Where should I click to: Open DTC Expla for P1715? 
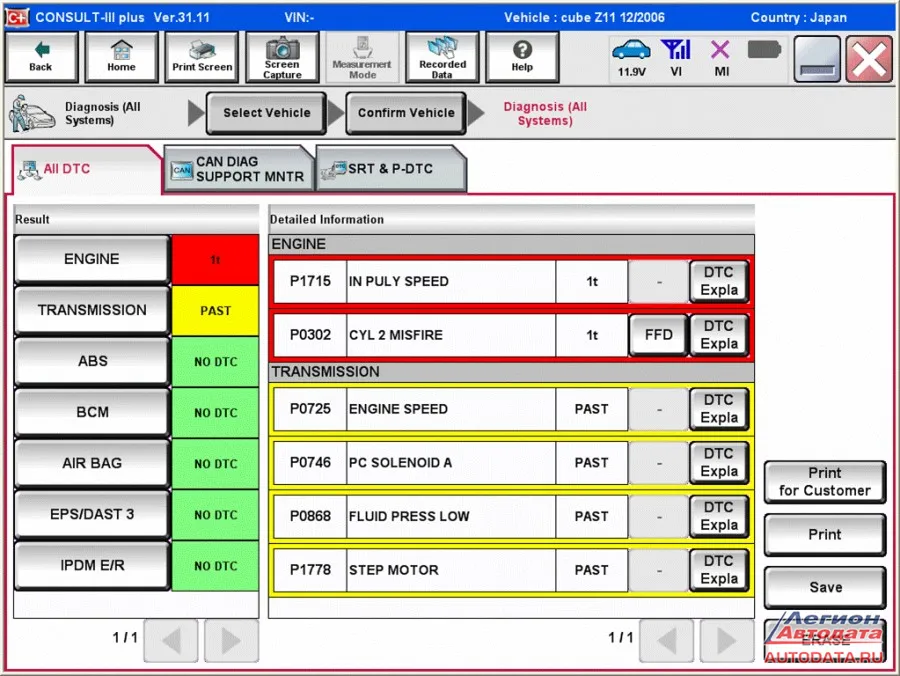[719, 281]
